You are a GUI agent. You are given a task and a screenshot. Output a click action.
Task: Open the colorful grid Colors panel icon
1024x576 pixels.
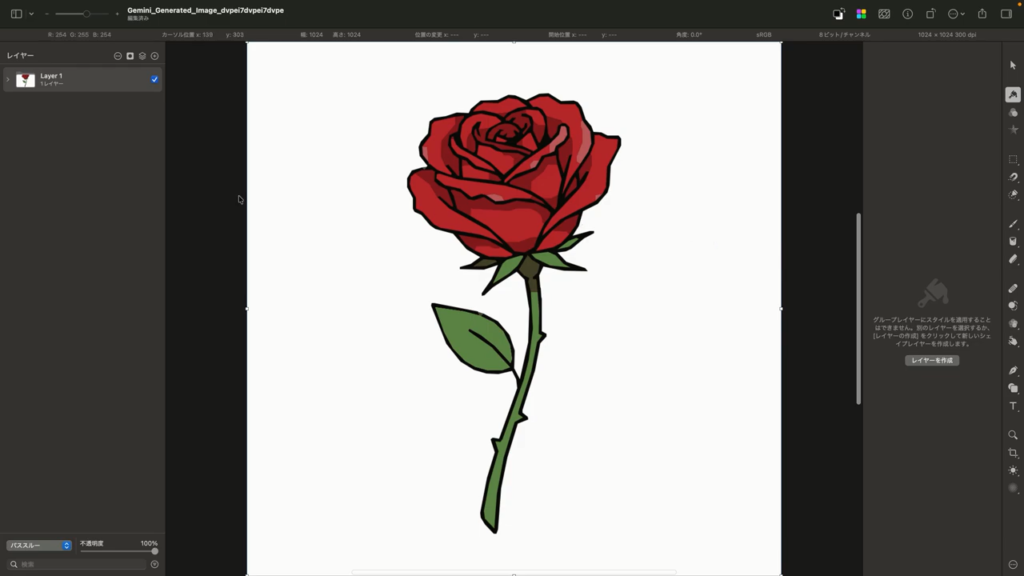861,14
